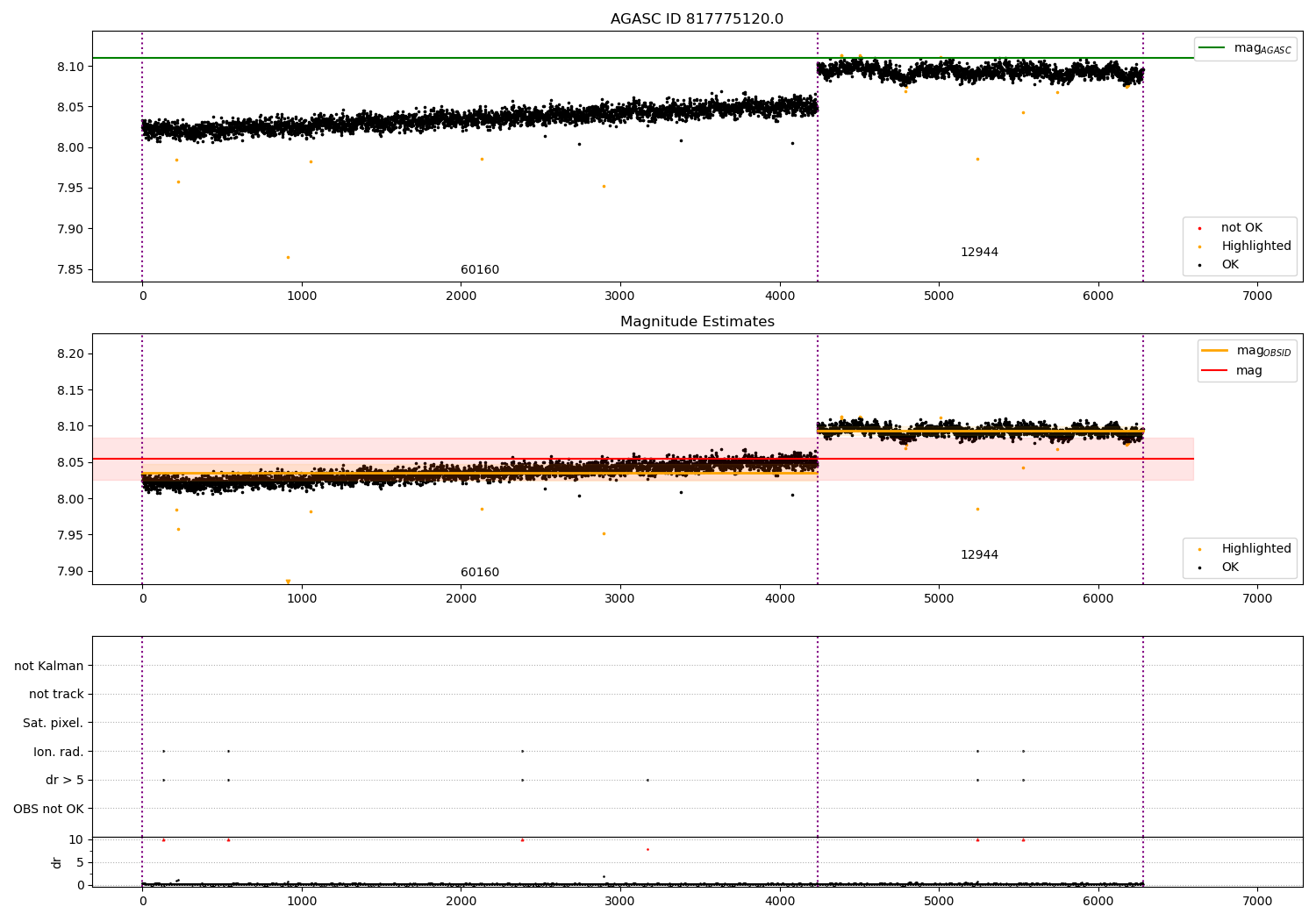The image size is (1316, 921).
Task: Click the red mag horizontal line in middle plot
Action: (643, 459)
